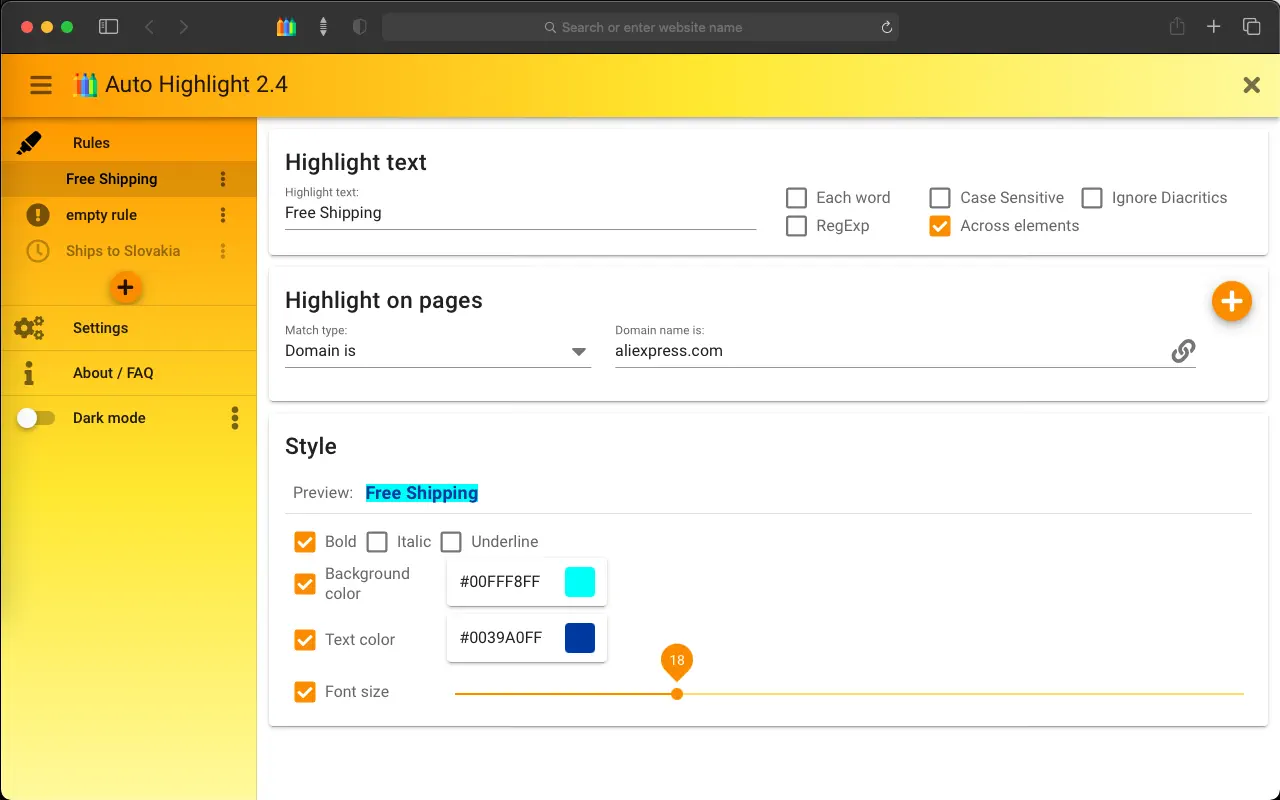The width and height of the screenshot is (1280, 800).
Task: Click the hamburger menu icon
Action: (41, 85)
